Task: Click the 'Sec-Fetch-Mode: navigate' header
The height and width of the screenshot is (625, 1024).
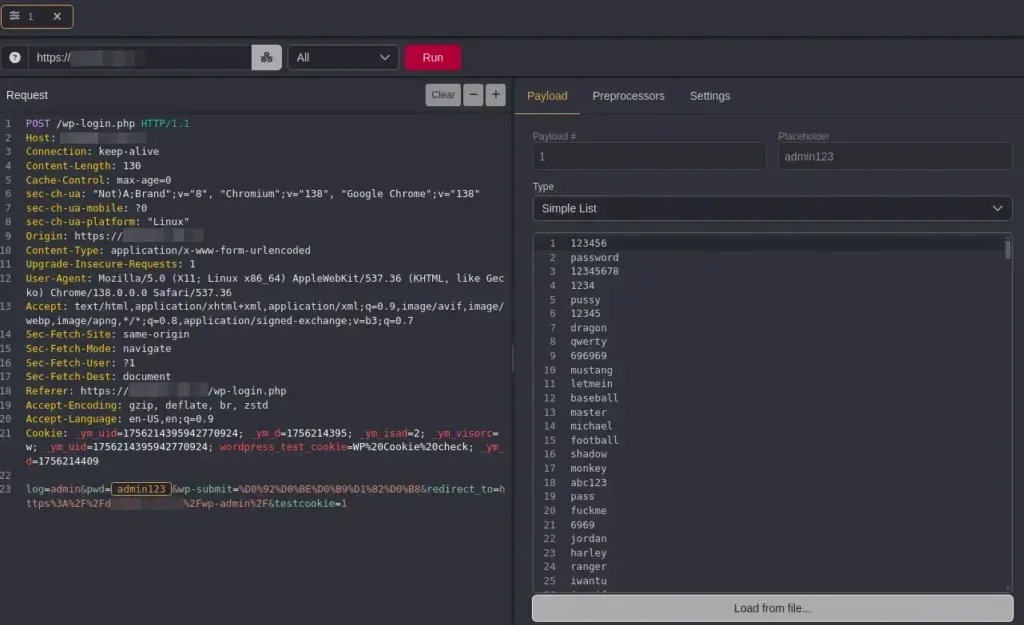Action: pos(98,349)
